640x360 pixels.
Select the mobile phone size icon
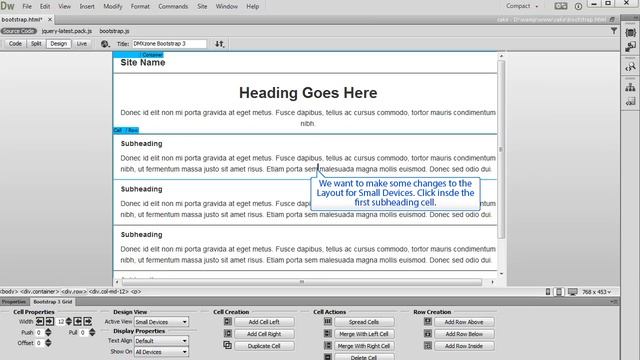[x=548, y=292]
